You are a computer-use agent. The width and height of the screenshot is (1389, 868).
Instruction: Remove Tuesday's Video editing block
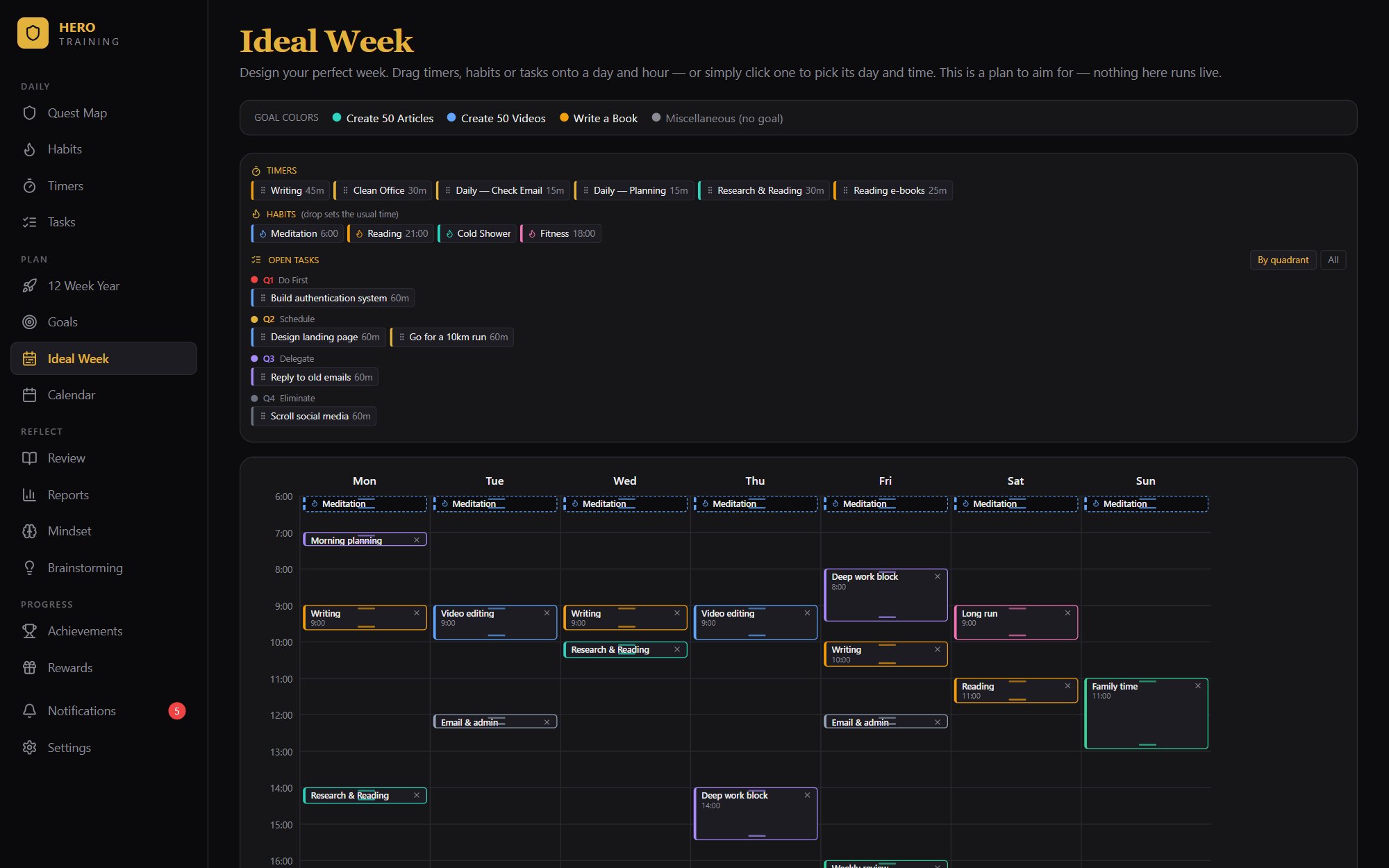pyautogui.click(x=547, y=612)
